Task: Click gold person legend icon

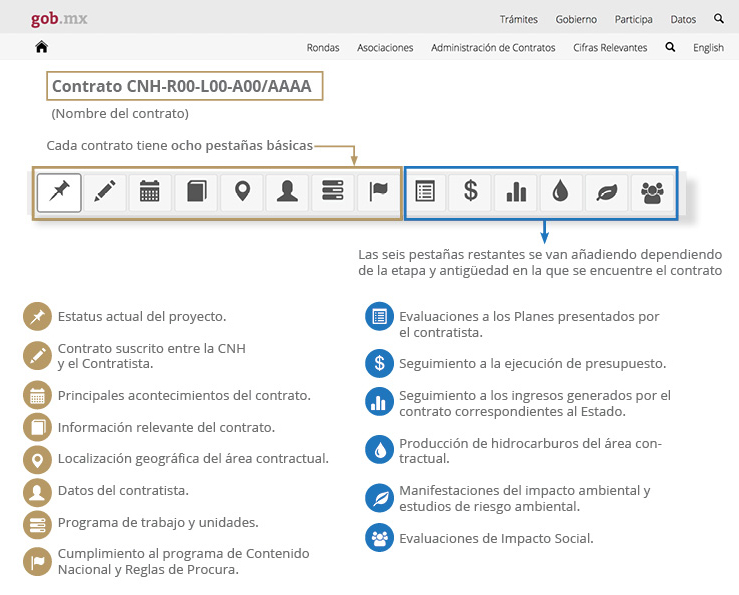Action: pos(37,492)
